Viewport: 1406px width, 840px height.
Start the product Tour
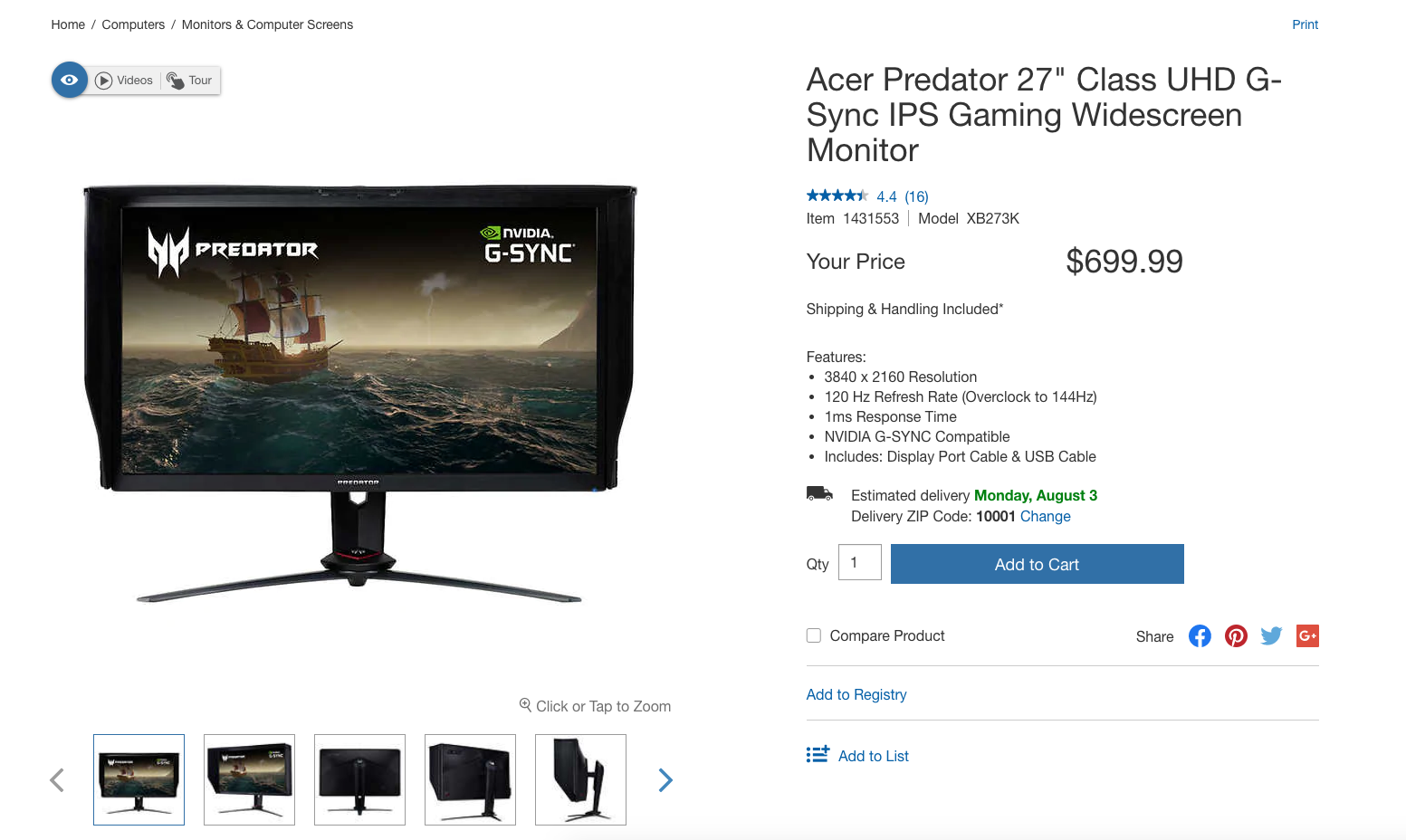(x=189, y=81)
